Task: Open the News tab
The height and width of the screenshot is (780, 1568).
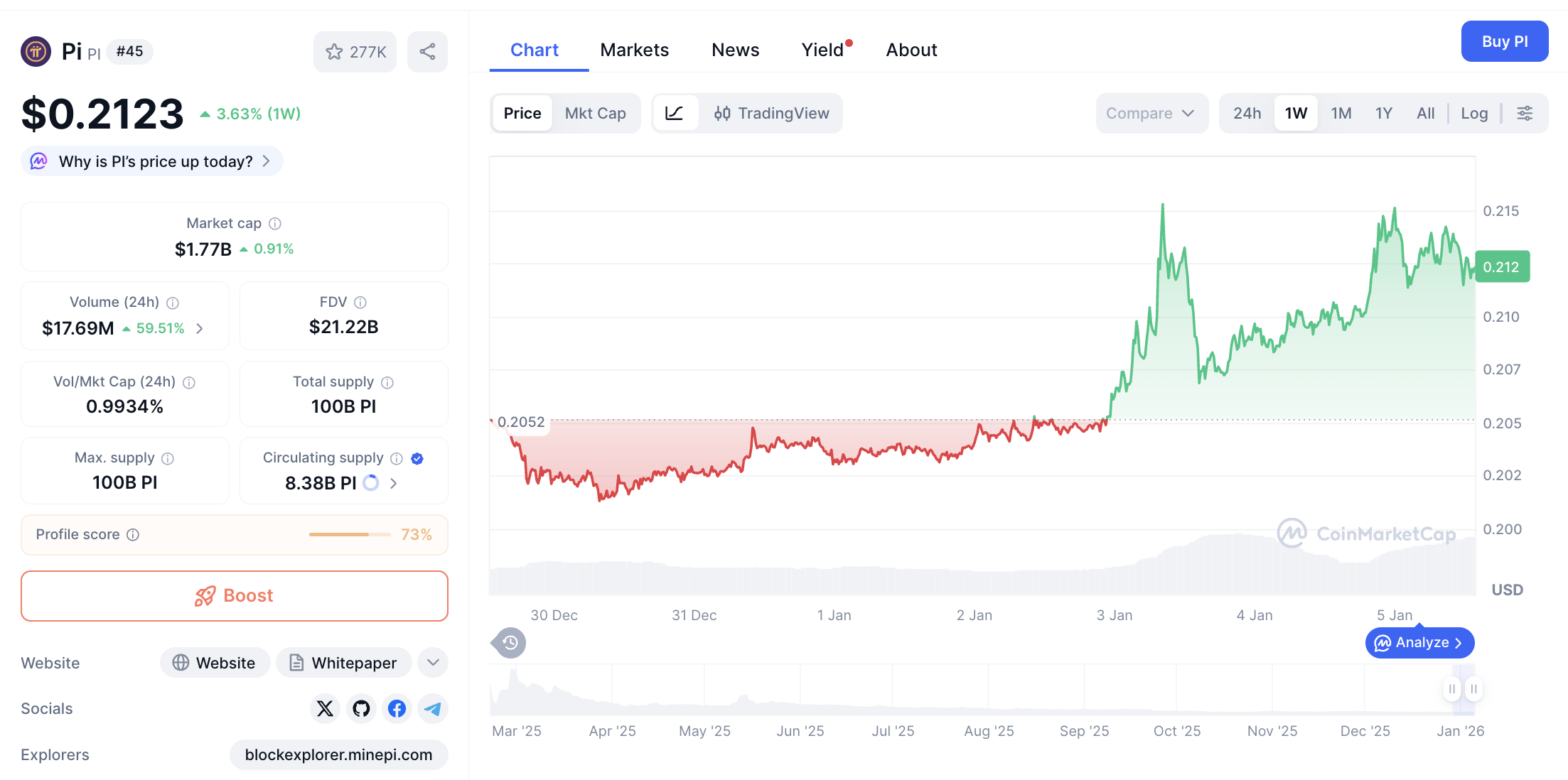Action: (x=735, y=49)
